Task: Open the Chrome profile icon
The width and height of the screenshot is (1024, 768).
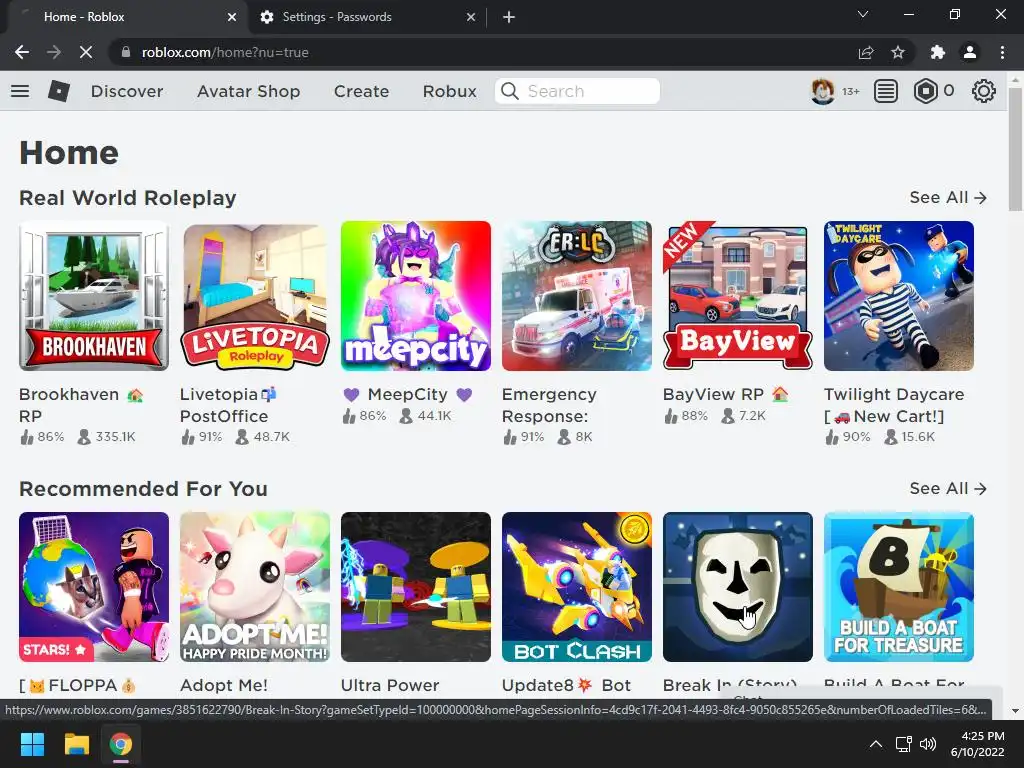Action: [x=970, y=52]
